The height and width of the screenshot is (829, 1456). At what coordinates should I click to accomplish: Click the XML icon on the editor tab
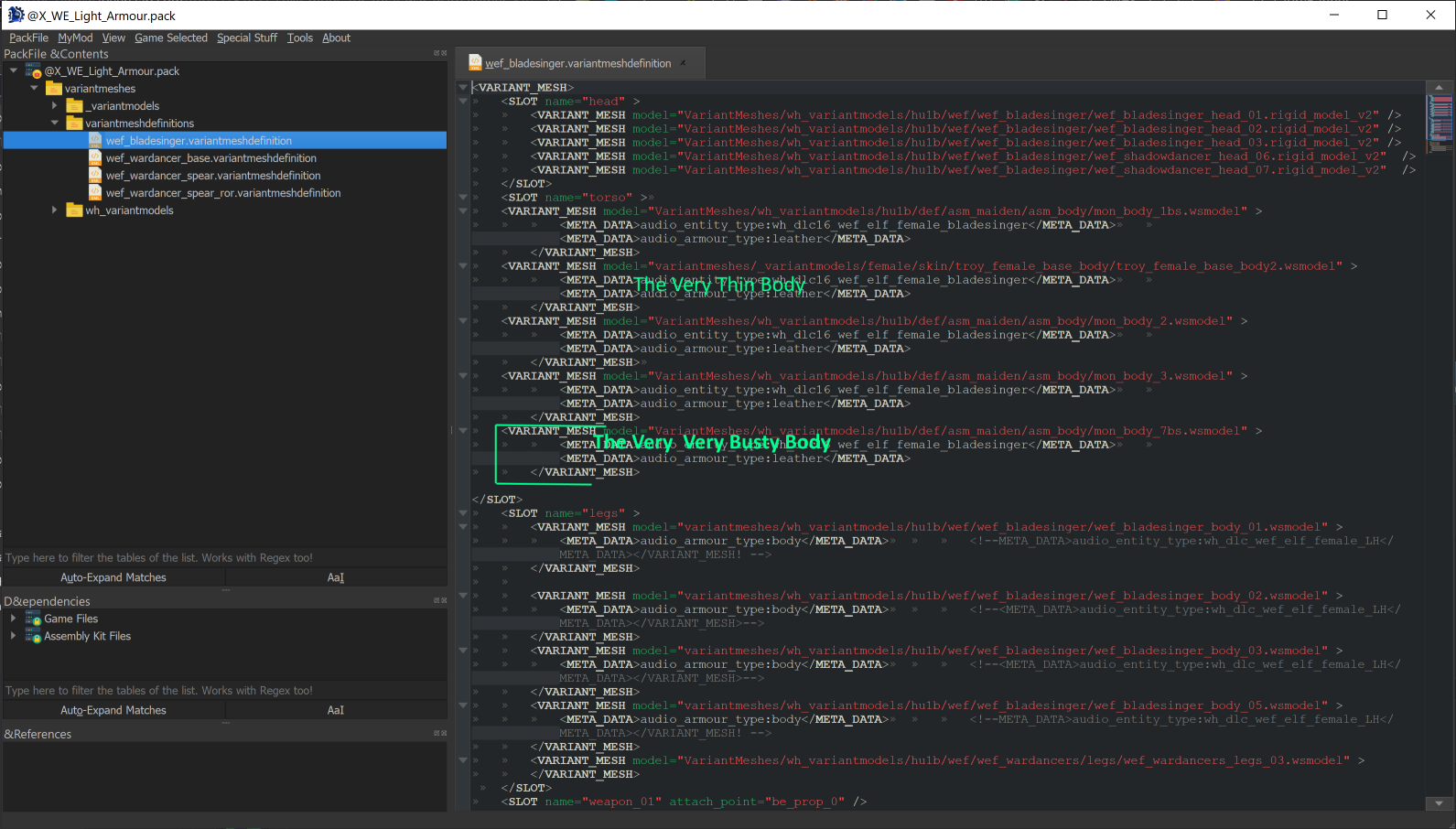(x=475, y=62)
